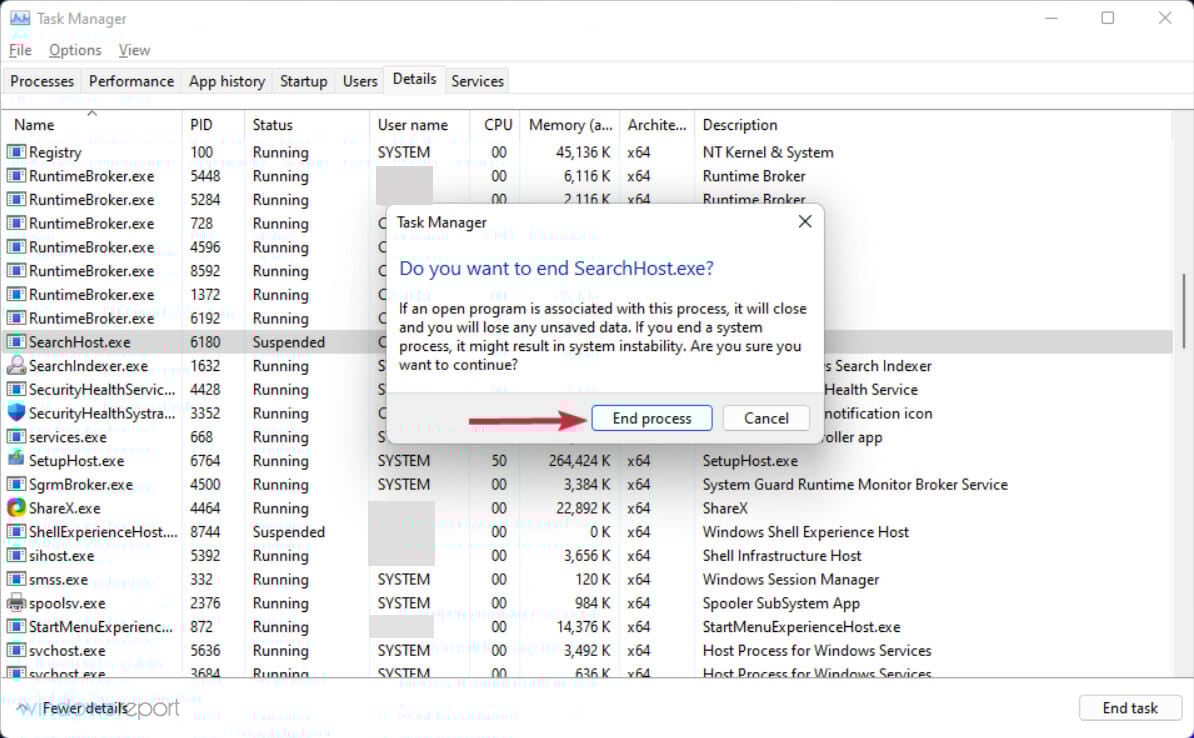Switch to the Performance tab

click(131, 81)
